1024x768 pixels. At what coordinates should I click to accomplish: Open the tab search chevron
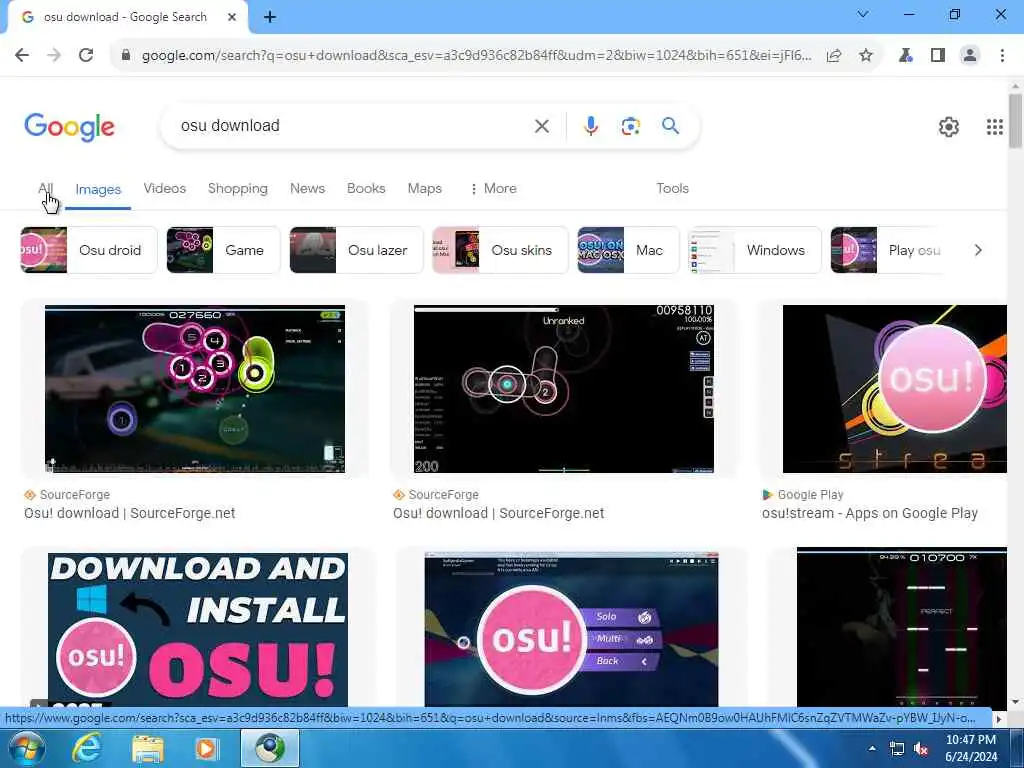863,14
